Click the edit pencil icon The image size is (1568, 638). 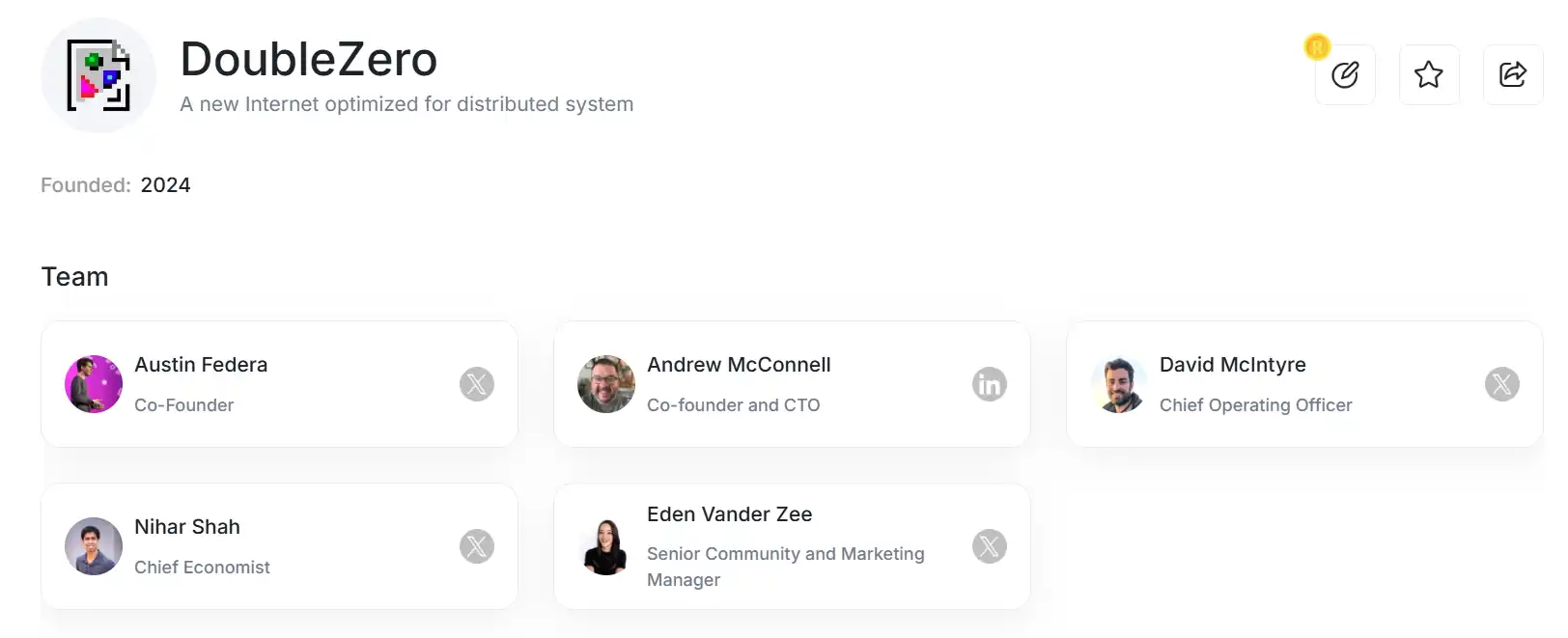pyautogui.click(x=1344, y=74)
